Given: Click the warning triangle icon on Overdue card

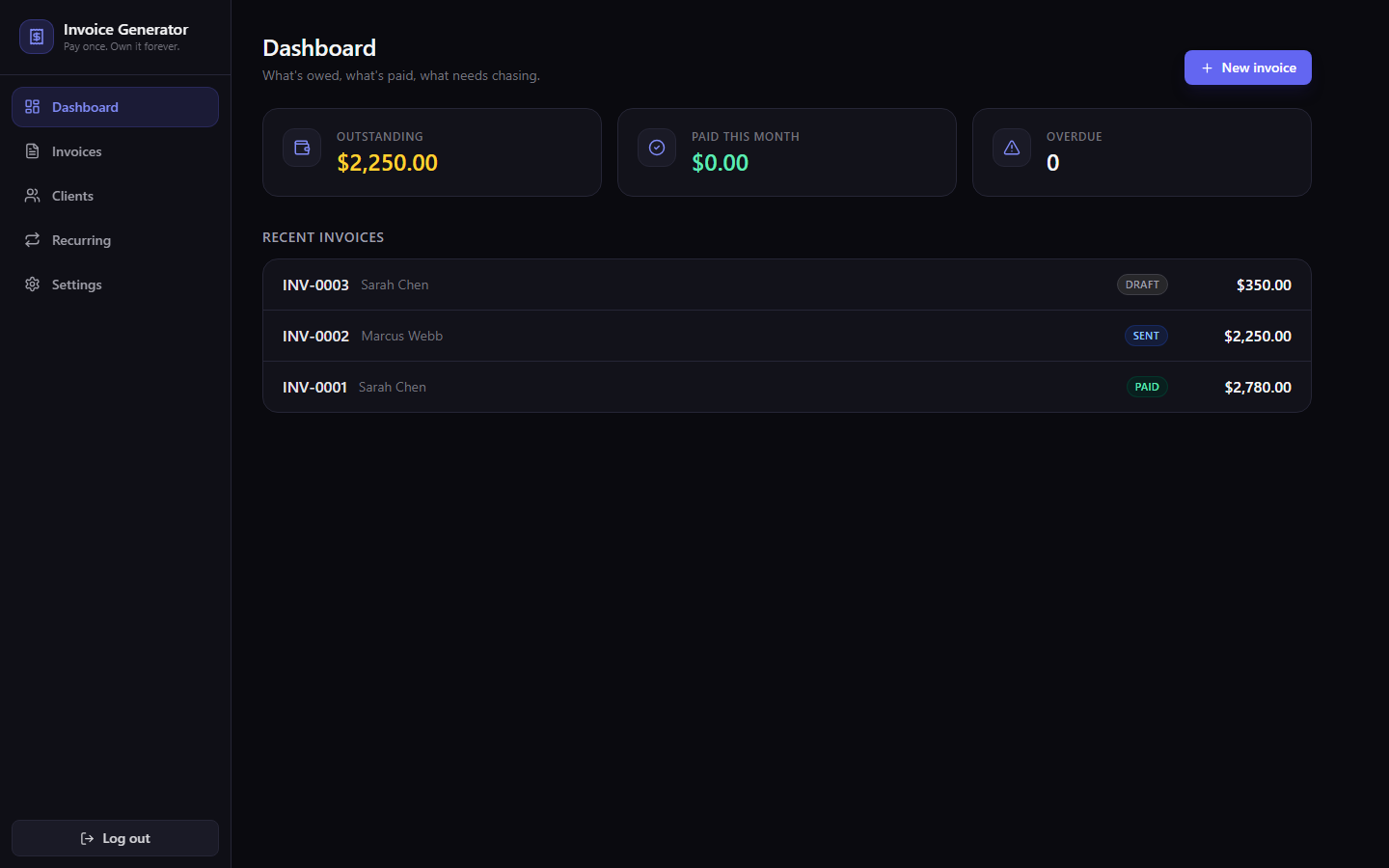Looking at the screenshot, I should pos(1012,148).
